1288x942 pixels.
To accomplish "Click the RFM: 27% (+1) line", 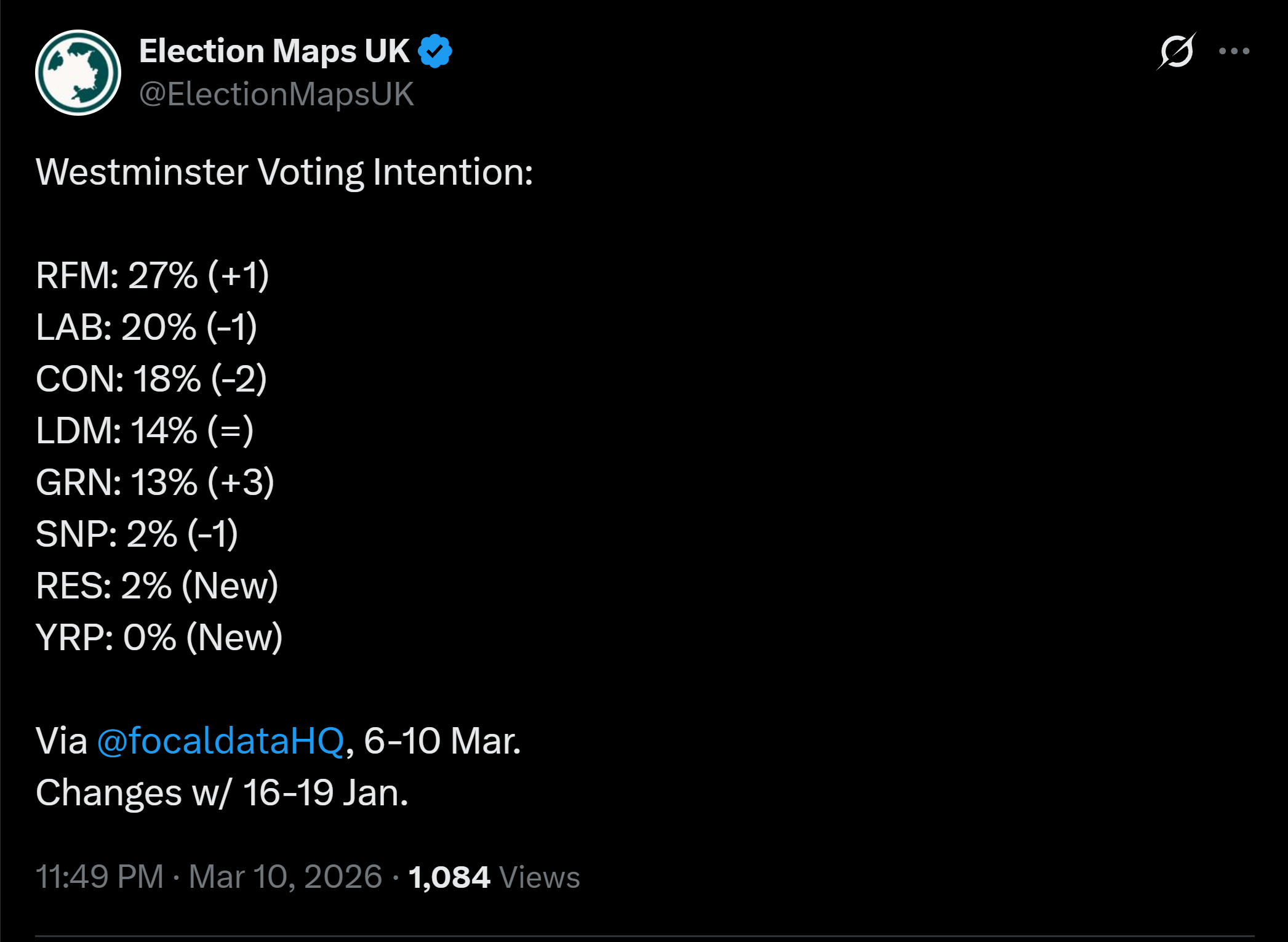I will coord(153,275).
